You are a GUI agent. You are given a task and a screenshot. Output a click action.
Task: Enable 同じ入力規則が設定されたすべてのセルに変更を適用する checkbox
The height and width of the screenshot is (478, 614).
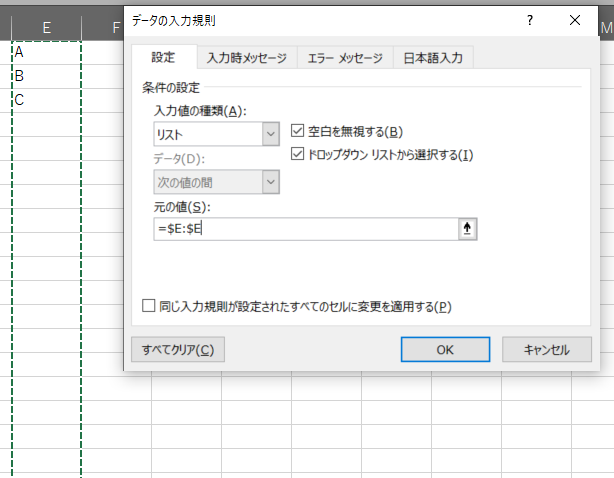(148, 305)
